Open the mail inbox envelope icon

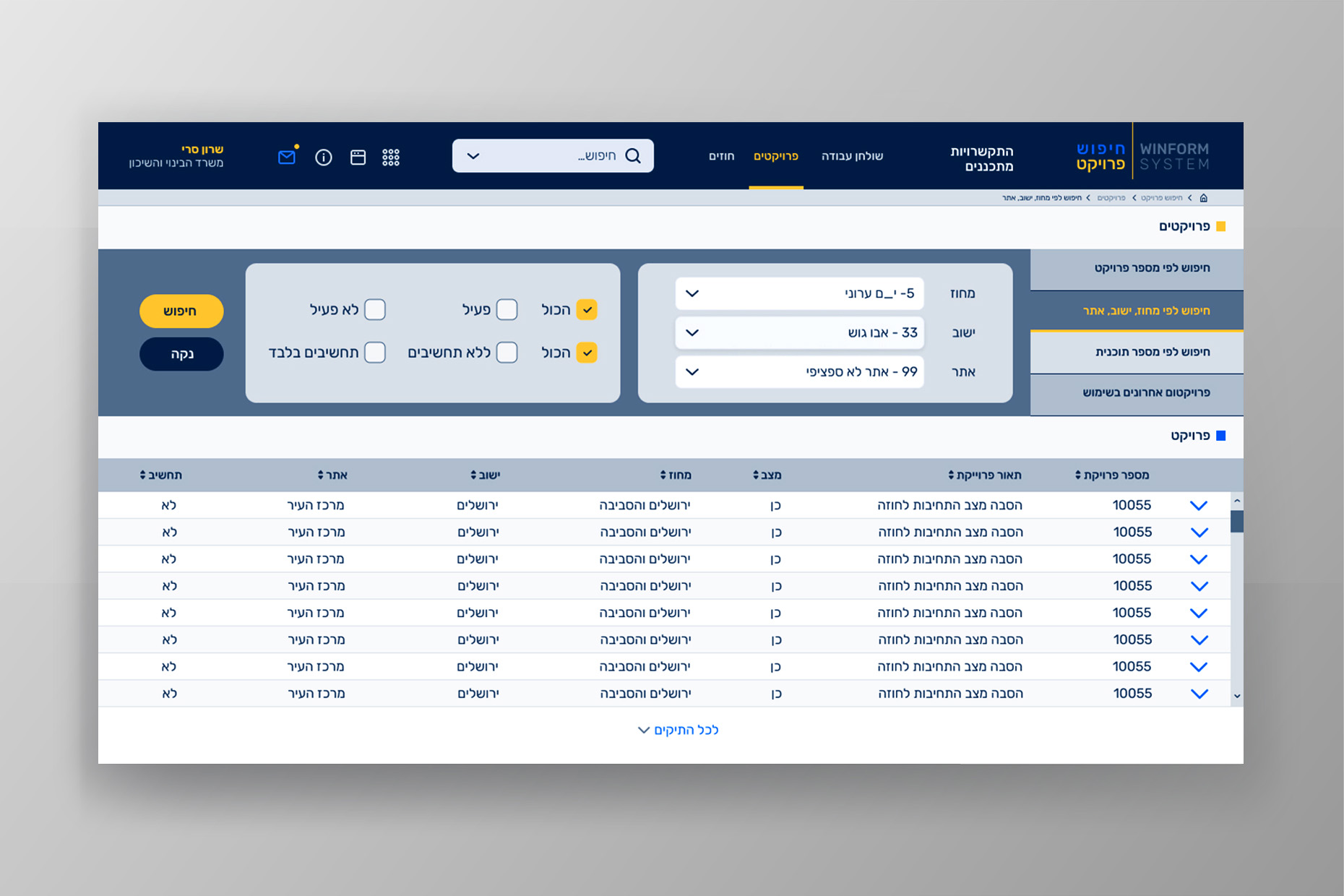tap(287, 157)
